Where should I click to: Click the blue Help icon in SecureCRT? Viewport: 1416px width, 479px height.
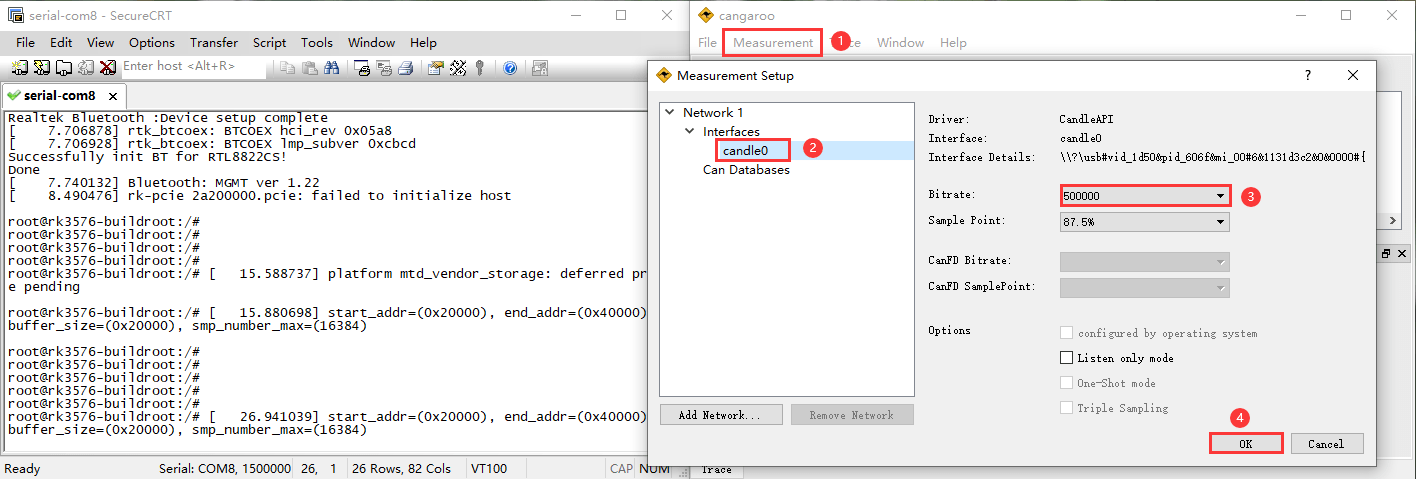(510, 68)
